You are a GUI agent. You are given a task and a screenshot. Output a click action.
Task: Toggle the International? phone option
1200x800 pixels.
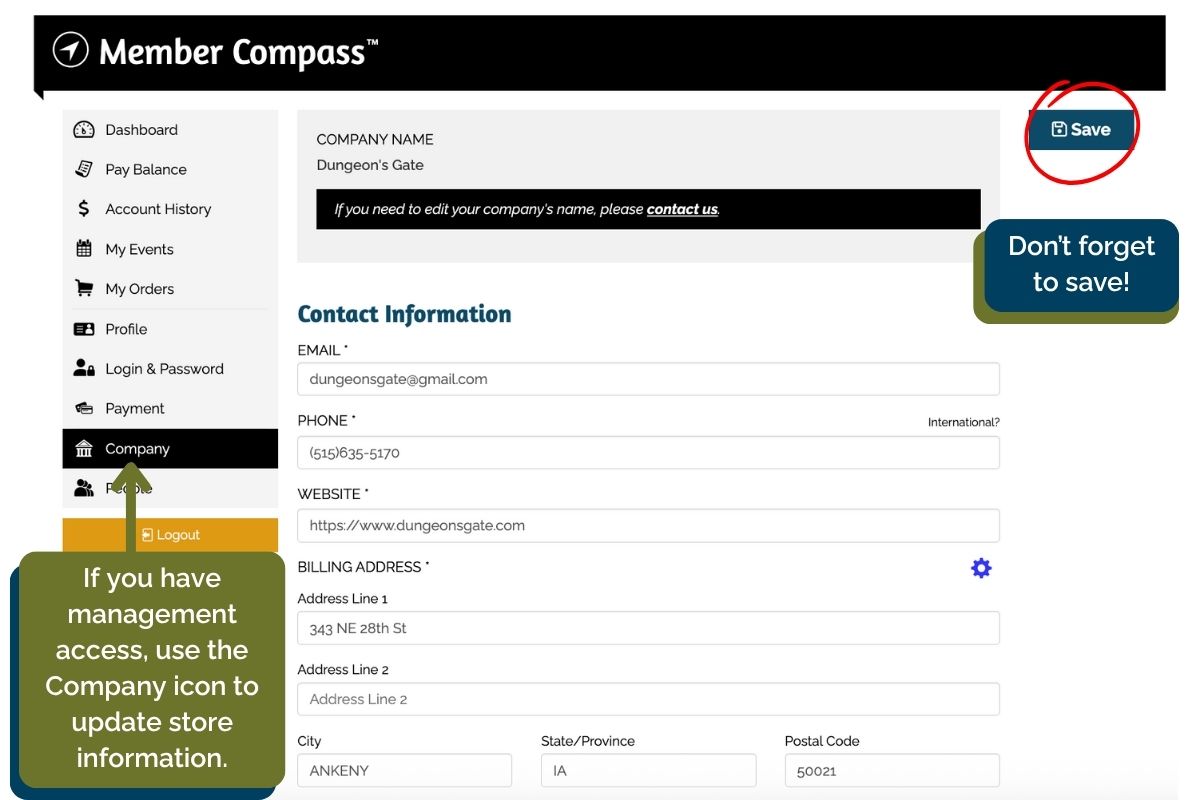click(963, 423)
